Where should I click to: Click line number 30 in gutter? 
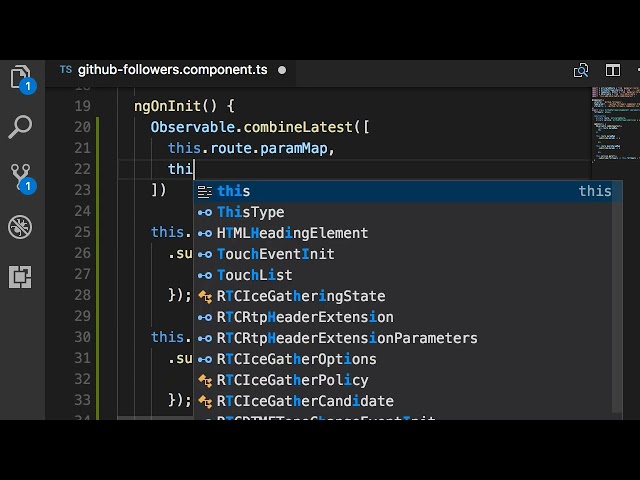[x=82, y=337]
